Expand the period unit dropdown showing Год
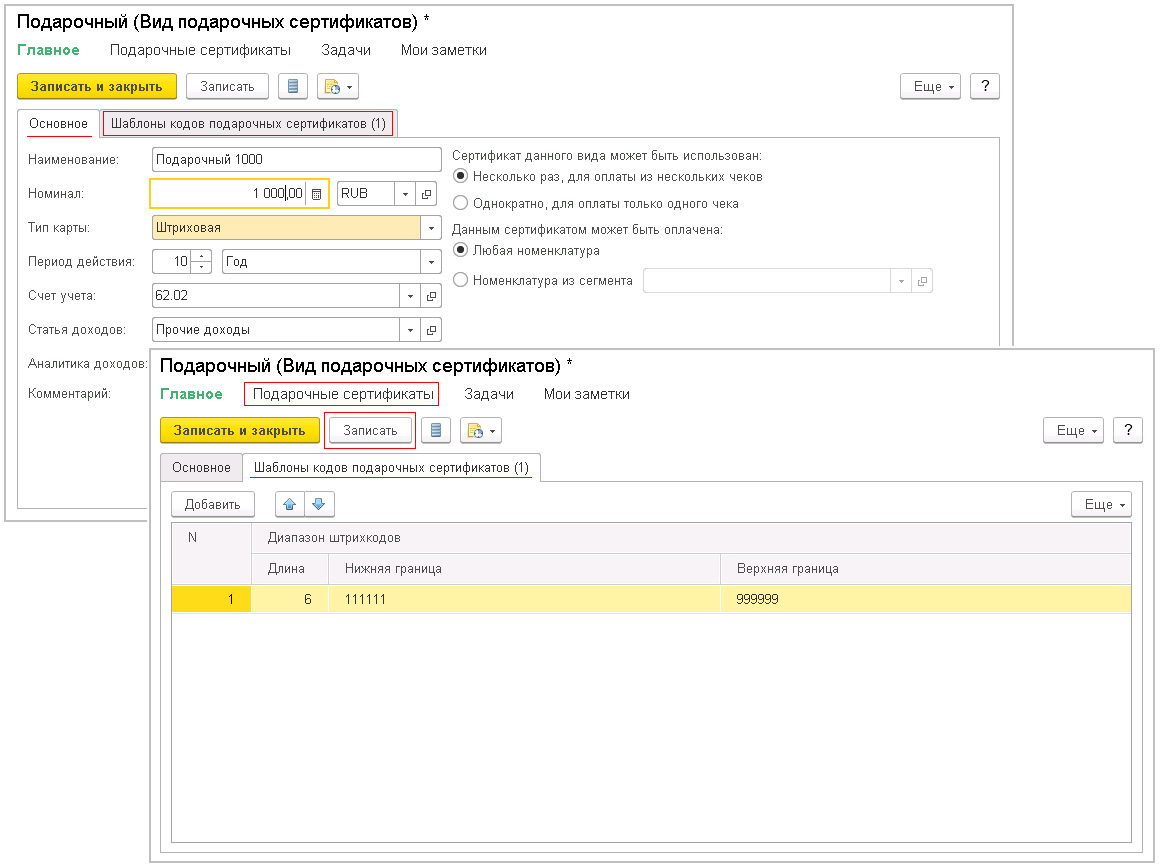Image resolution: width=1160 pixels, height=867 pixels. pyautogui.click(x=431, y=262)
